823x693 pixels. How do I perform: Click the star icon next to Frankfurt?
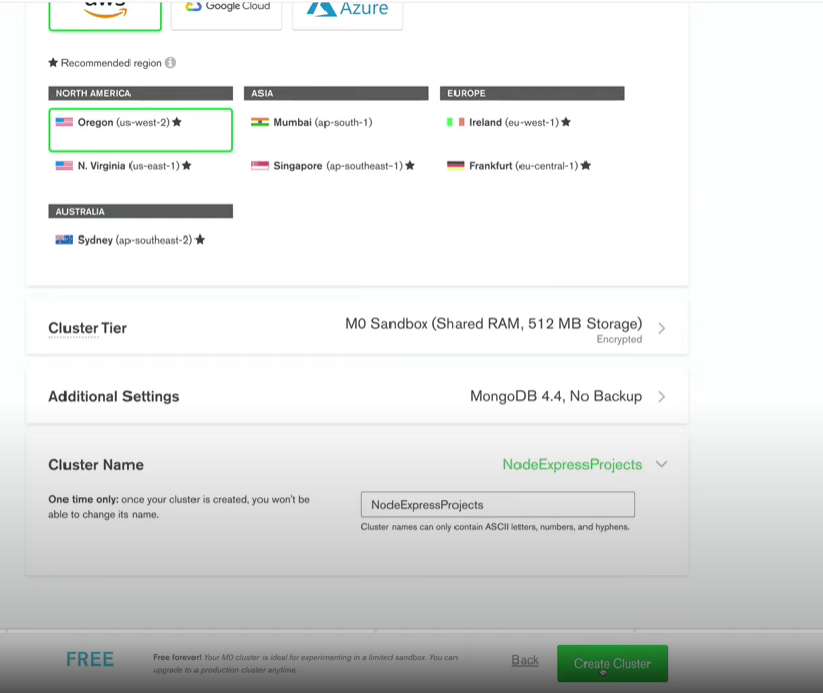pos(586,165)
